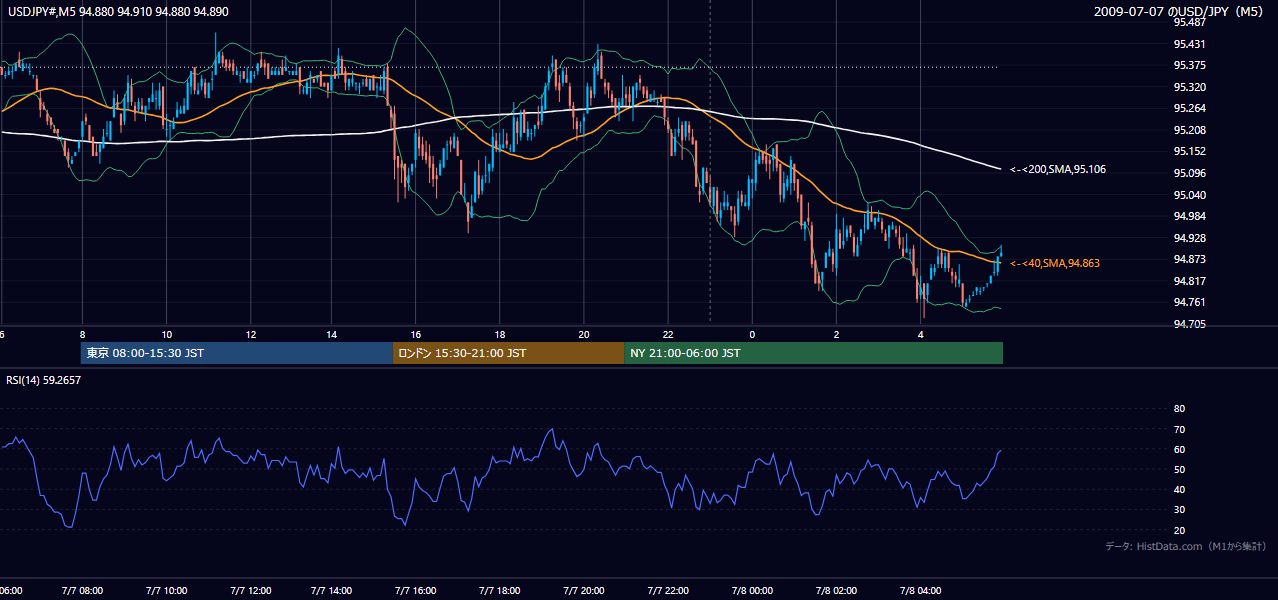The height and width of the screenshot is (600, 1278).
Task: Click the 7/7 16:00 date label
Action: pos(416,591)
